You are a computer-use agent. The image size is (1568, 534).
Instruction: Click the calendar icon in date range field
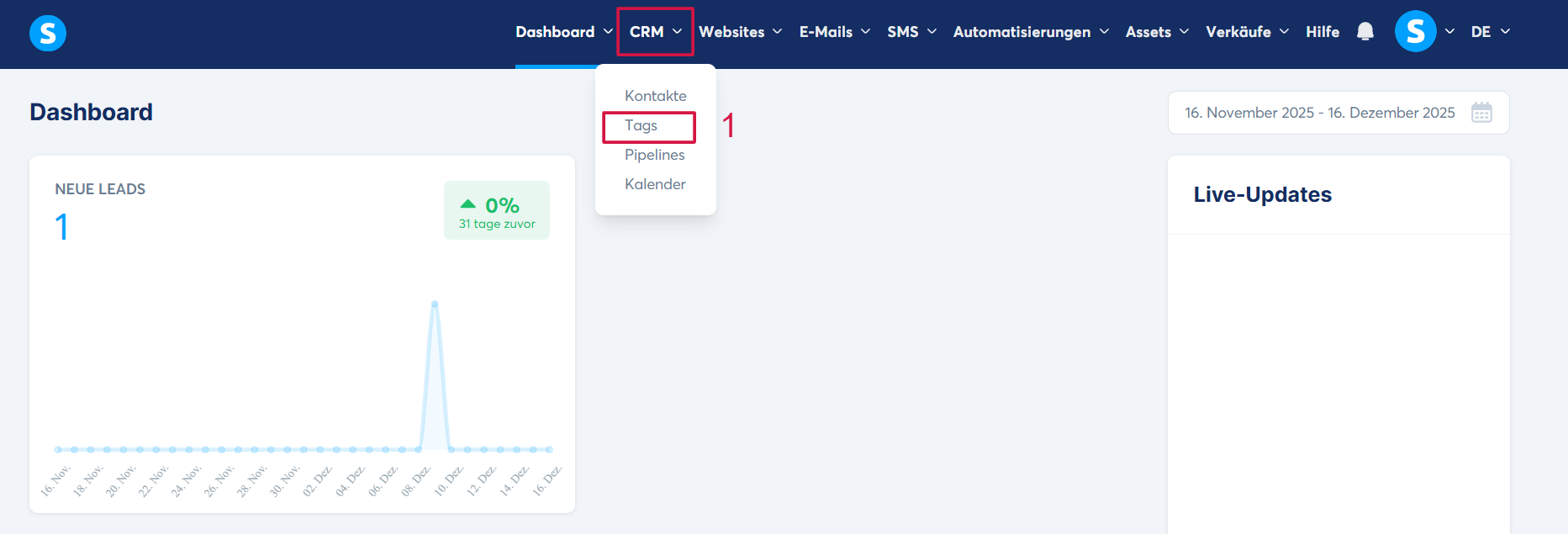(1481, 113)
